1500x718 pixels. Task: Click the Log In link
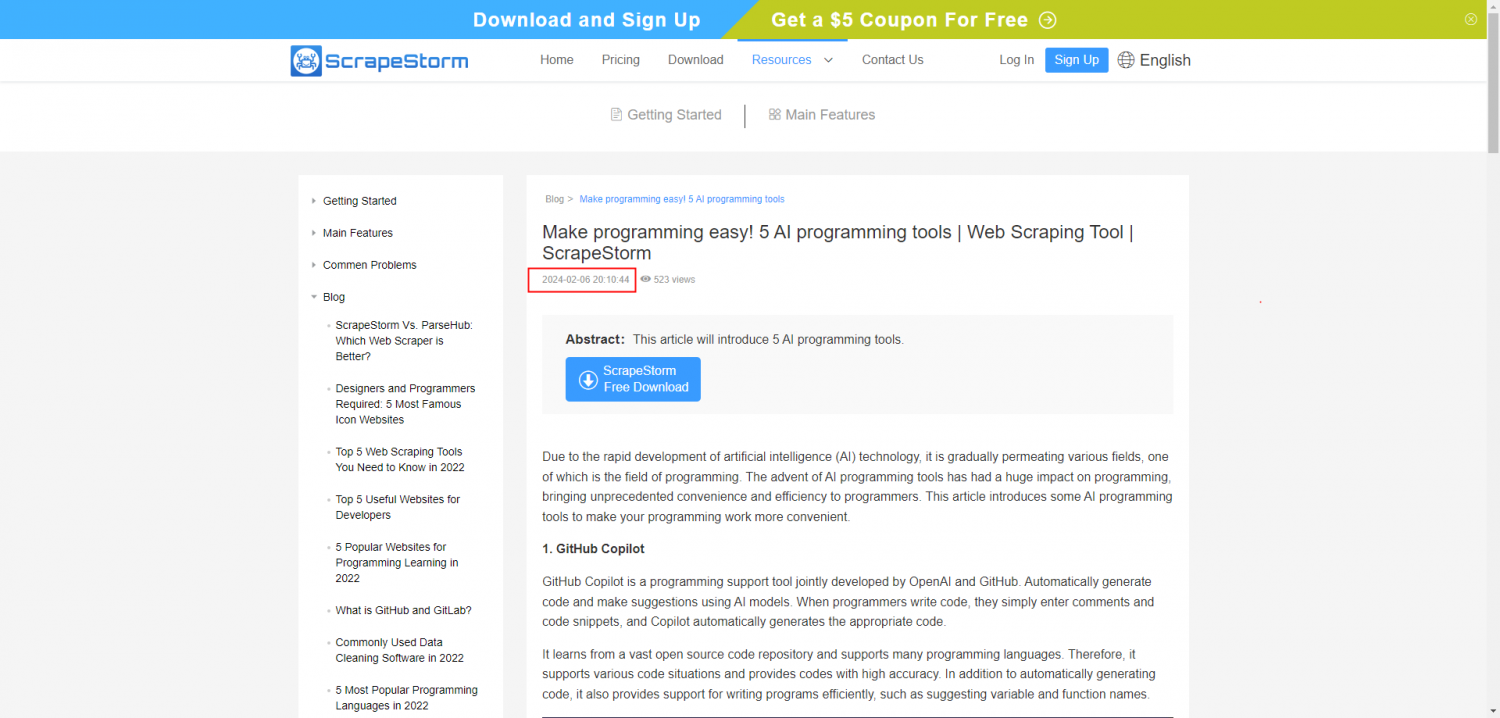pyautogui.click(x=1016, y=60)
